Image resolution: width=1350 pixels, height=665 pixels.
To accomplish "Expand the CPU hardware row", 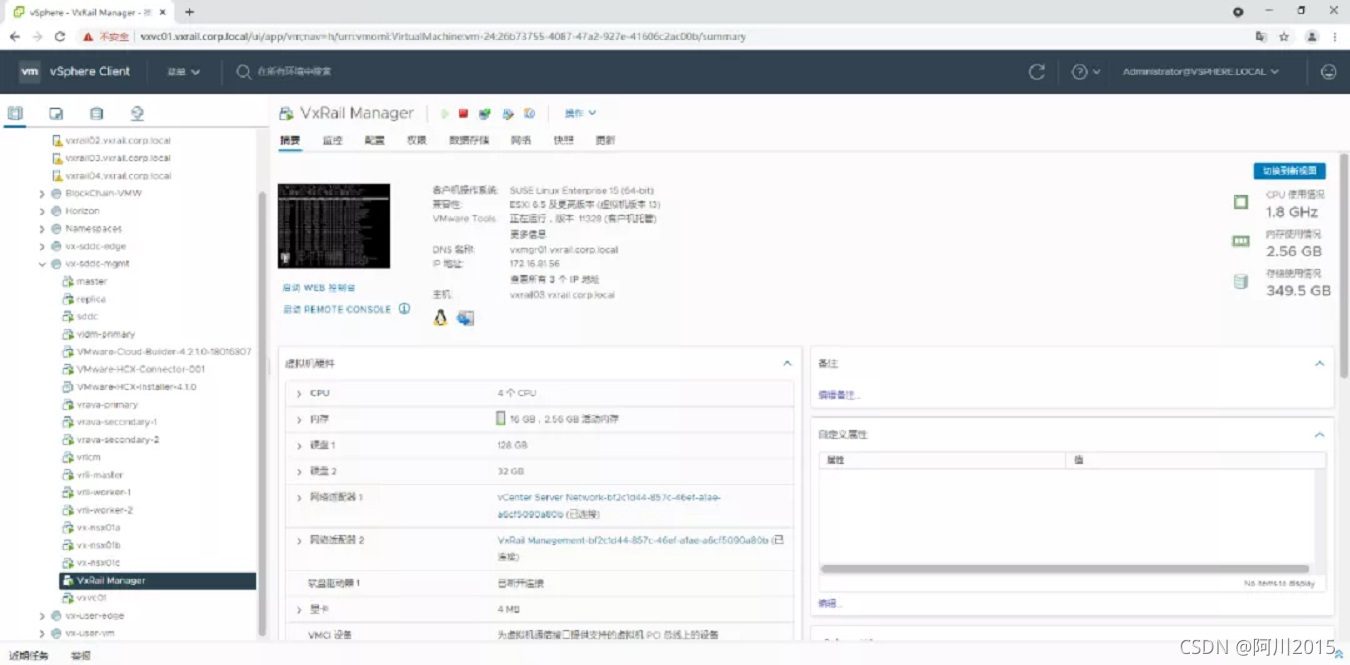I will [298, 394].
